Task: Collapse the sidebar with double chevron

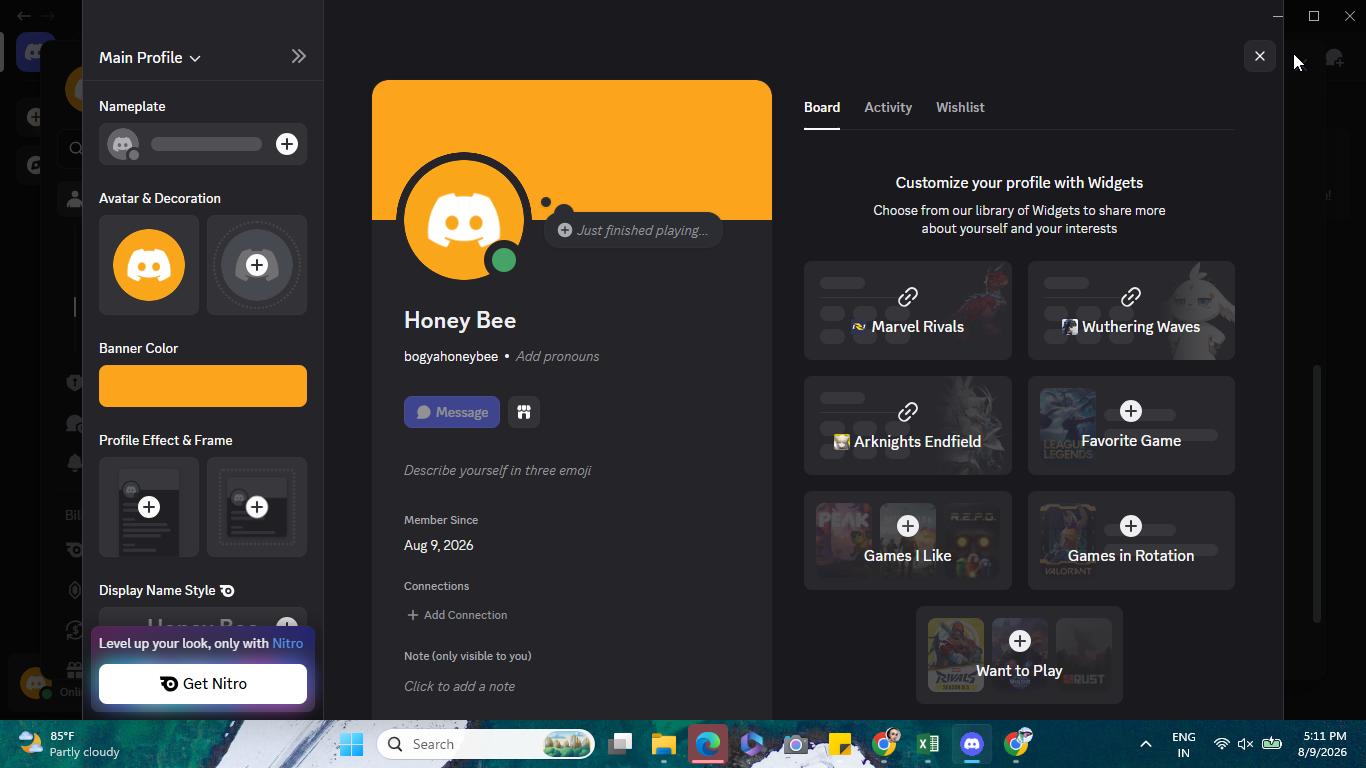Action: point(298,57)
